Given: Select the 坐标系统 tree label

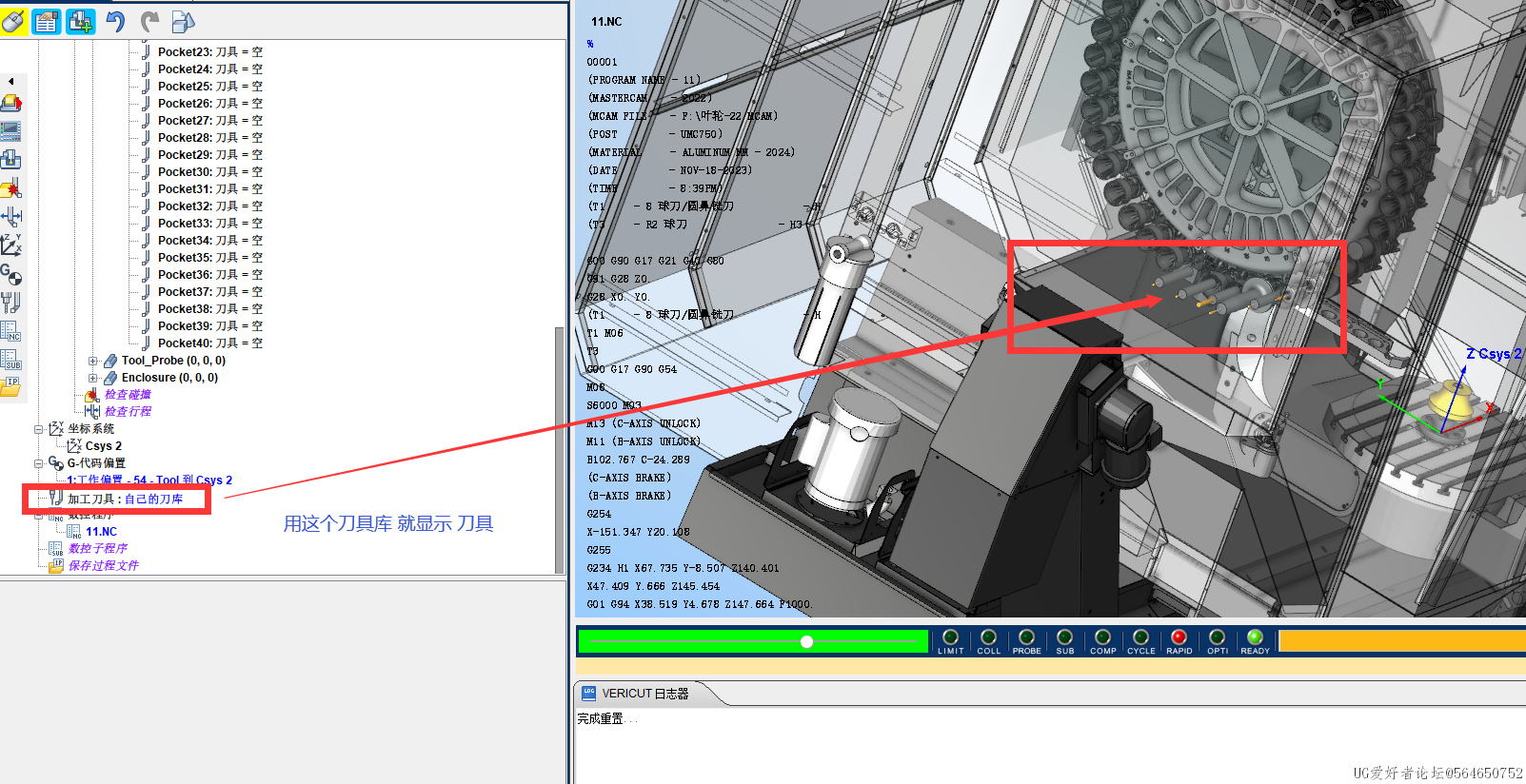Looking at the screenshot, I should coord(90,429).
